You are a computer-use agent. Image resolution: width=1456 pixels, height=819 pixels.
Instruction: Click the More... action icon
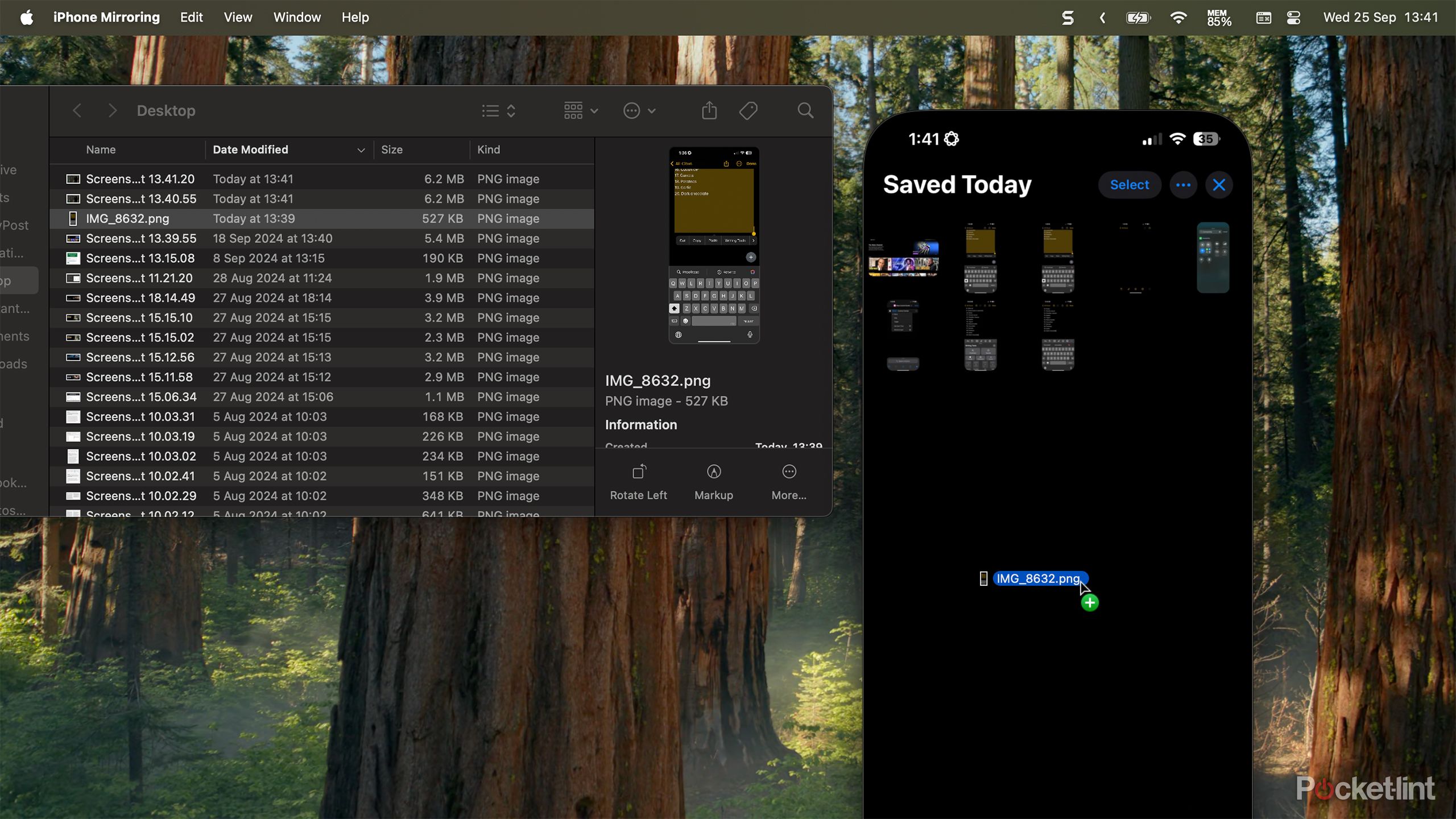click(x=789, y=472)
